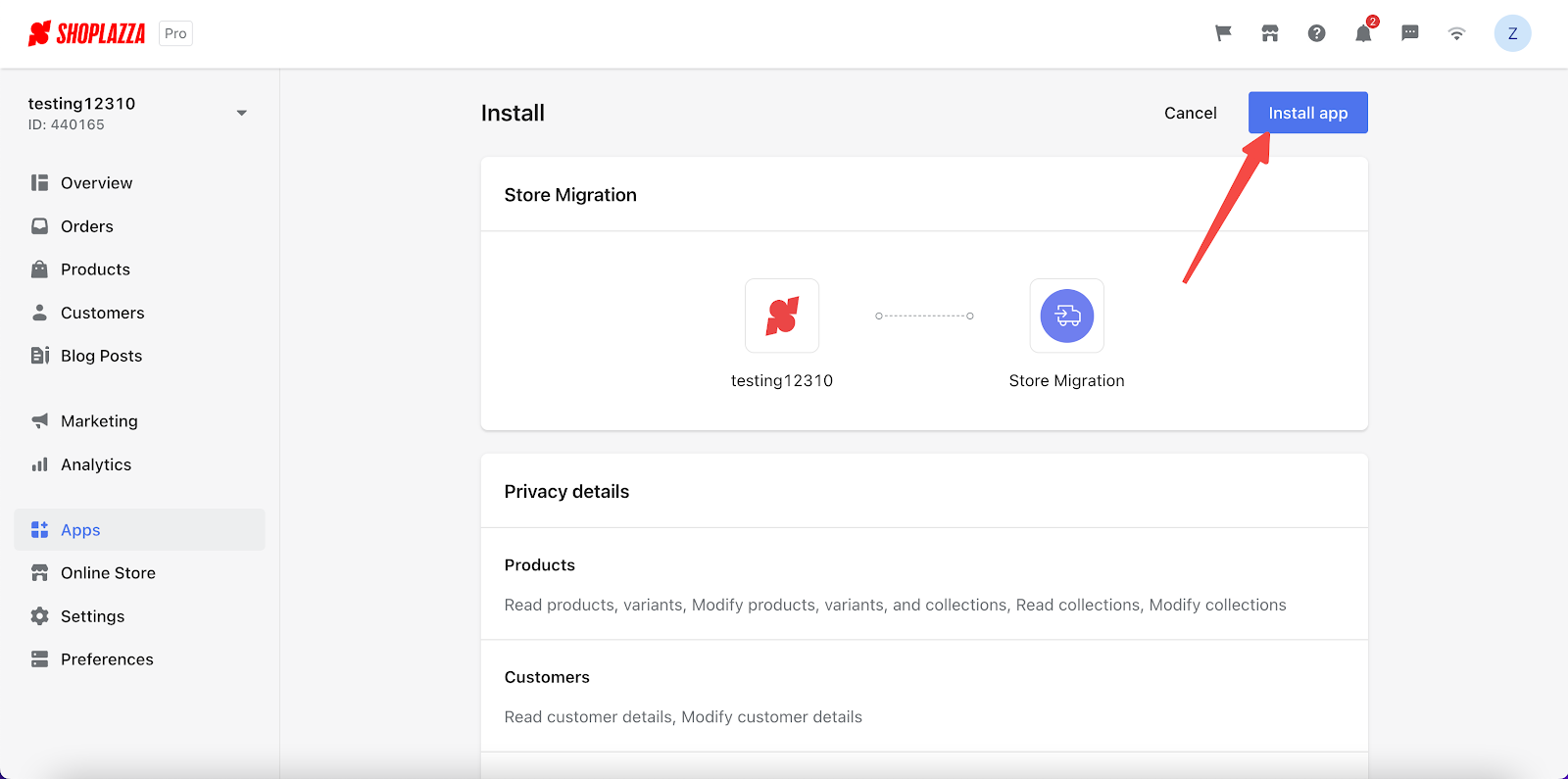Click the Online Store icon

39,573
